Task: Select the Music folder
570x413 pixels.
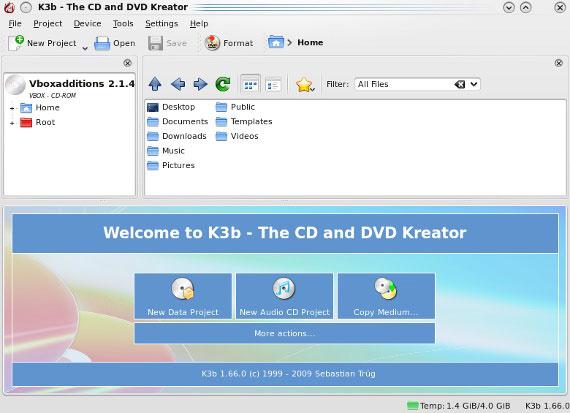Action: [166, 151]
